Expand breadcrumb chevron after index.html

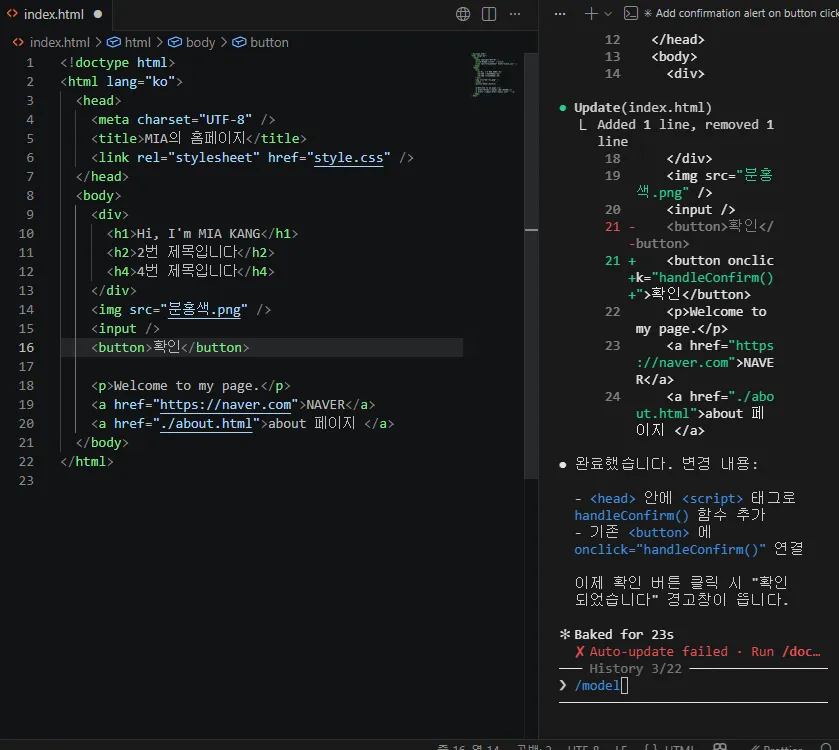[x=98, y=42]
